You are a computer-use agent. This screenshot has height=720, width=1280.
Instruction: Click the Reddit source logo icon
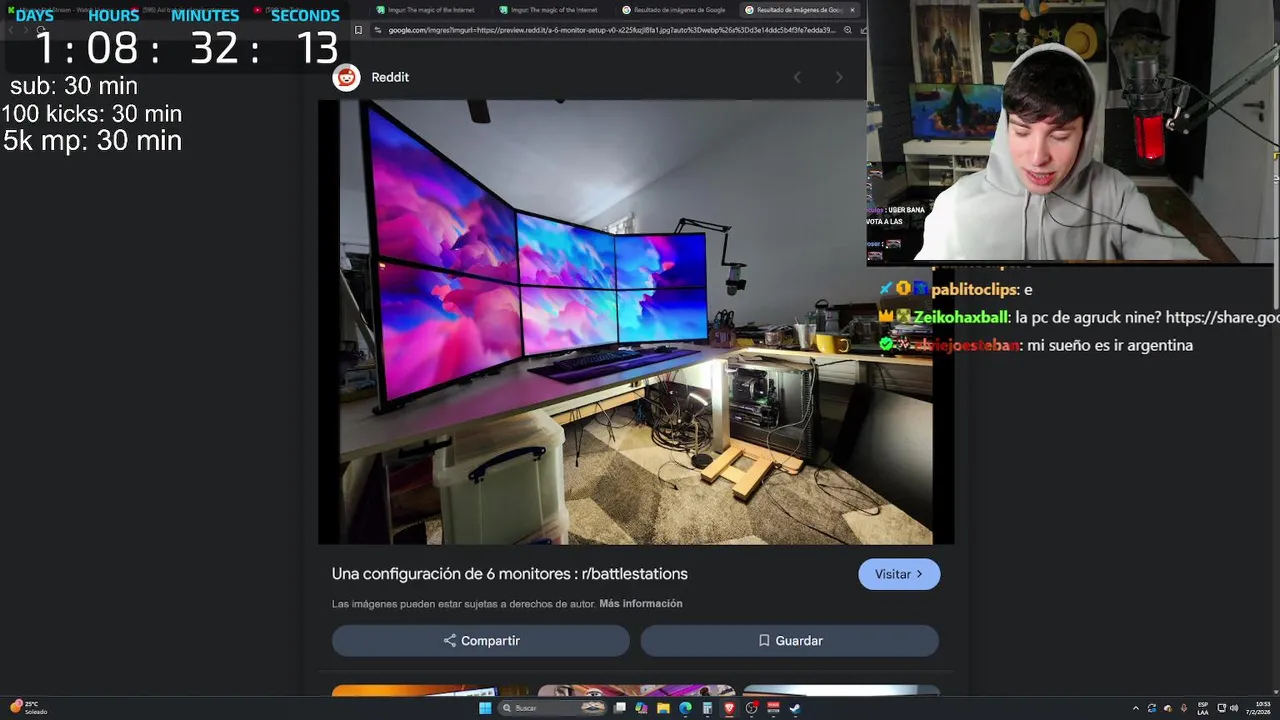pos(346,77)
